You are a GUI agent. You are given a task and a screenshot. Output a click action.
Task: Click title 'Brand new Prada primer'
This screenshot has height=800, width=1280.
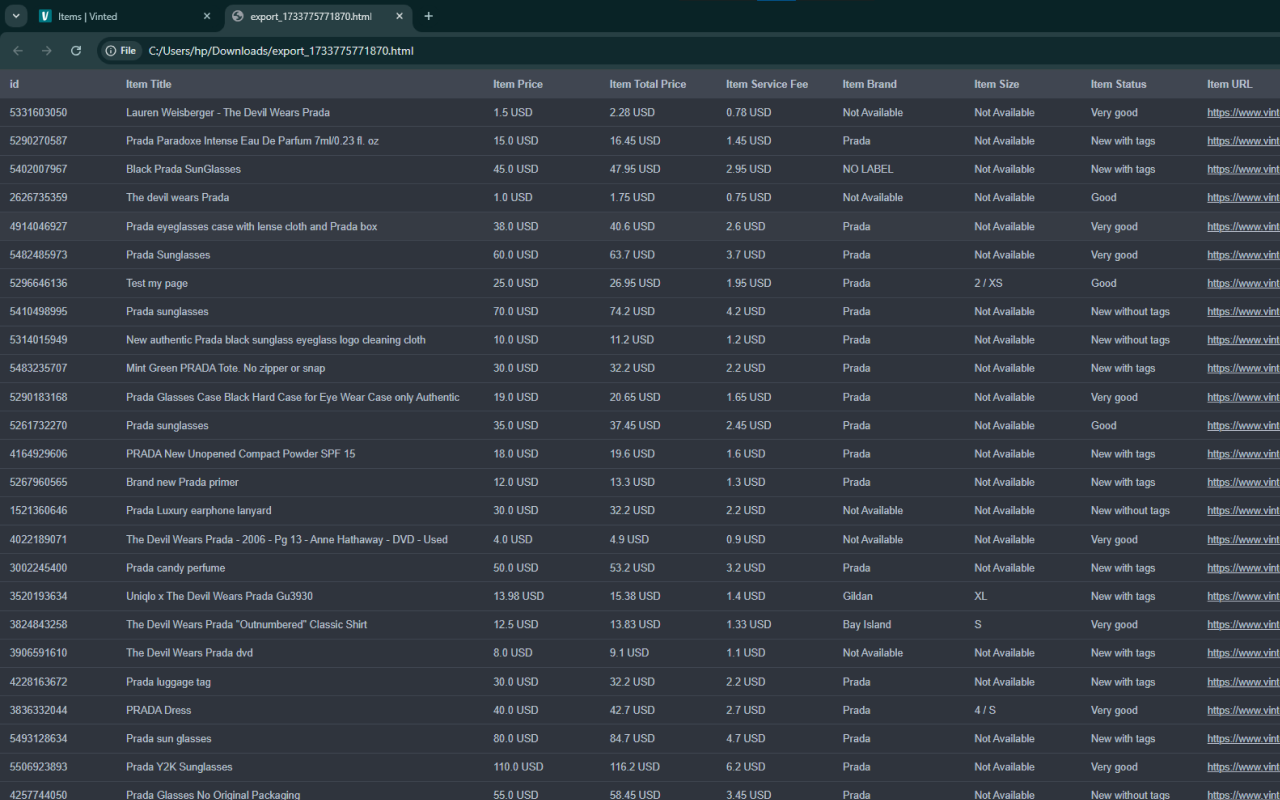pyautogui.click(x=182, y=482)
